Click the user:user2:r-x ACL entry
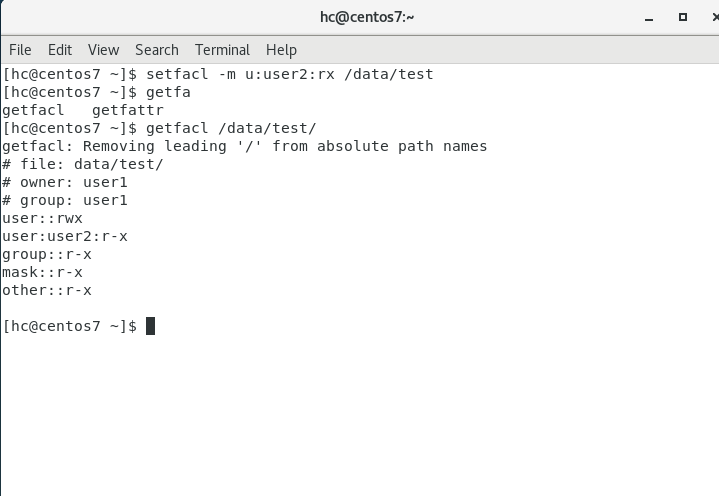Viewport: 719px width, 496px height. pos(65,236)
